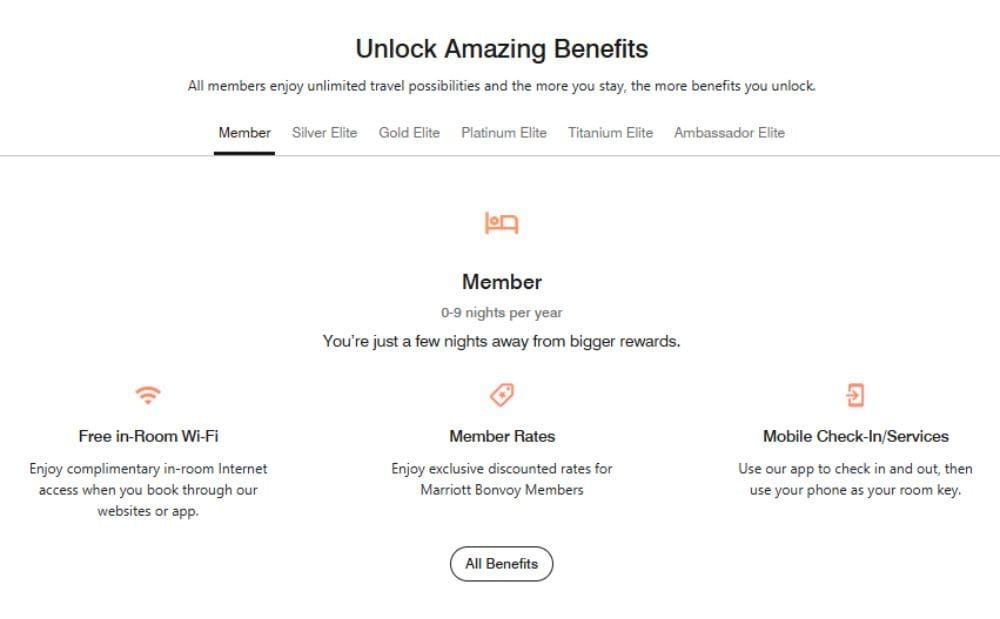The width and height of the screenshot is (1000, 619).
Task: Select the underlined Member tab
Action: (244, 132)
